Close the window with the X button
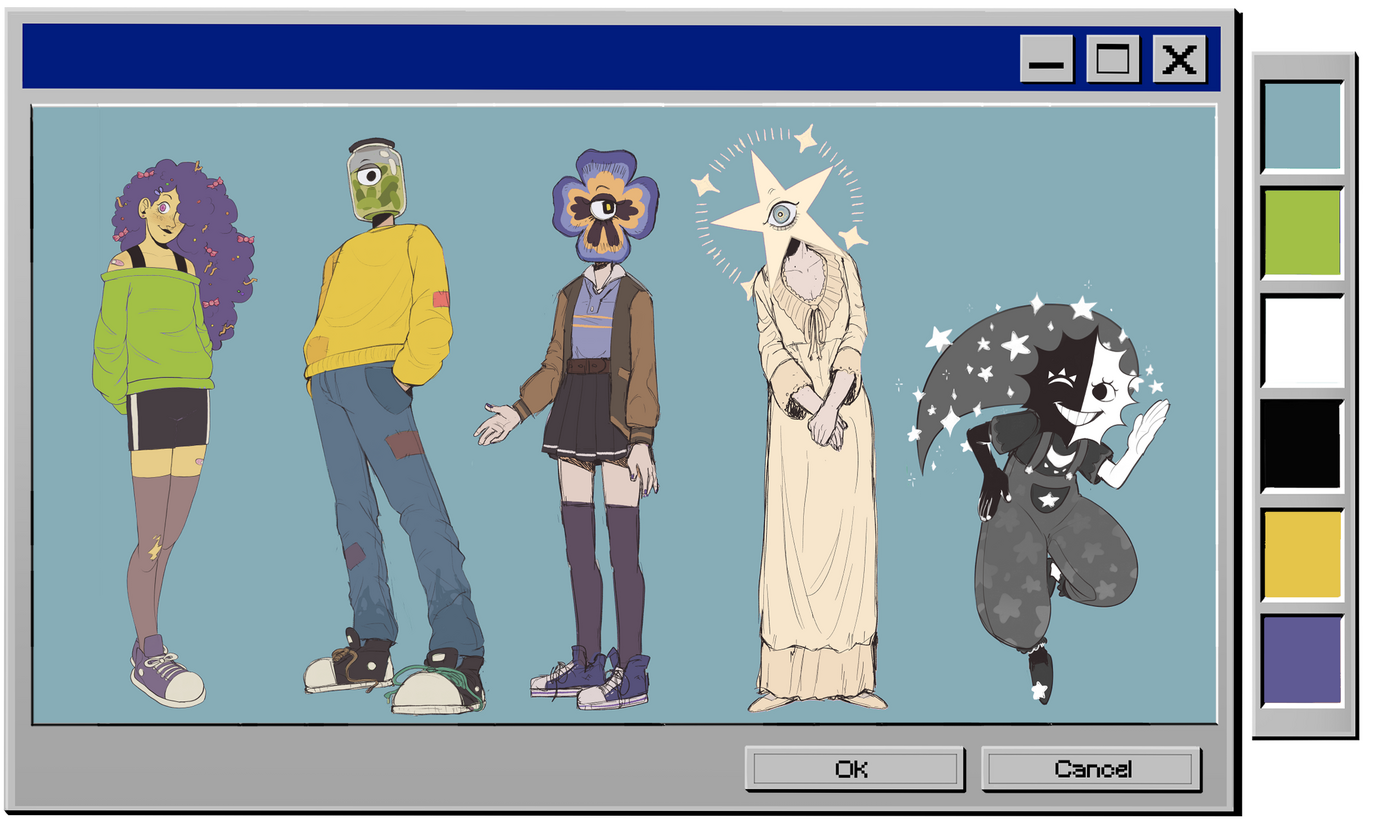 coord(1179,59)
